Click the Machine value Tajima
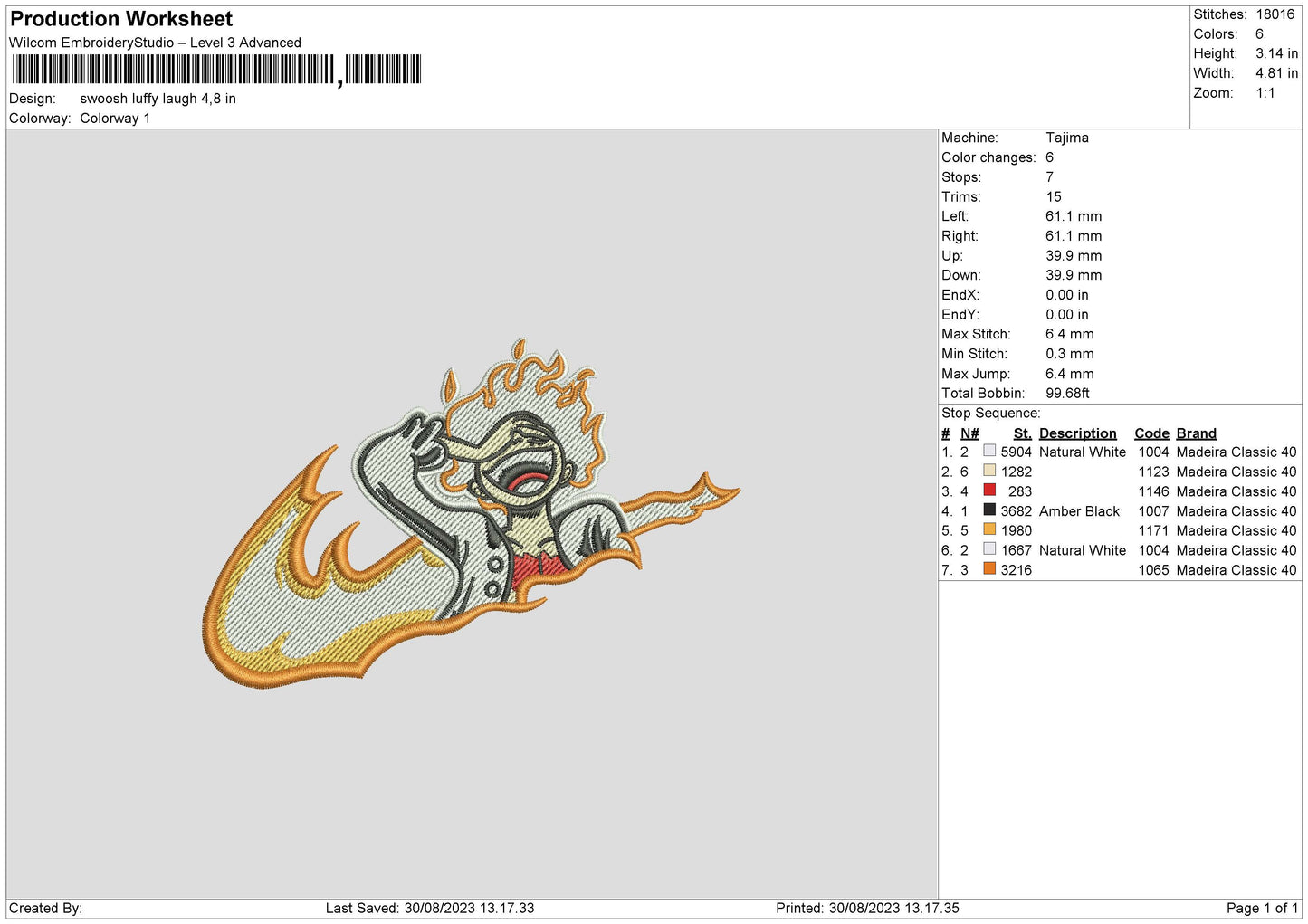This screenshot has height=924, width=1308. click(x=1066, y=138)
